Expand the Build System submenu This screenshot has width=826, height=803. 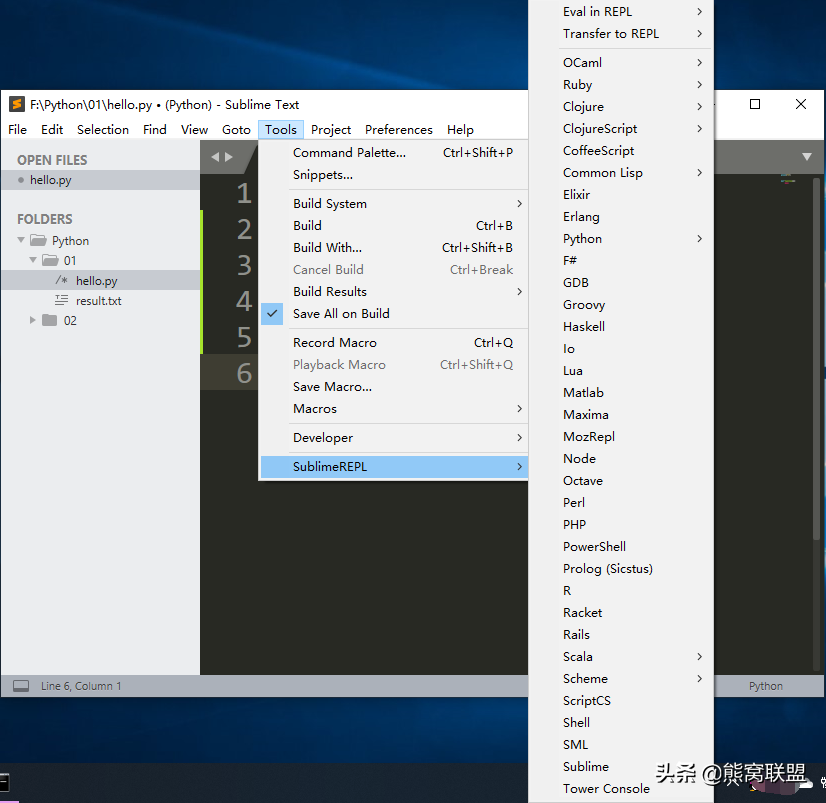pyautogui.click(x=394, y=203)
